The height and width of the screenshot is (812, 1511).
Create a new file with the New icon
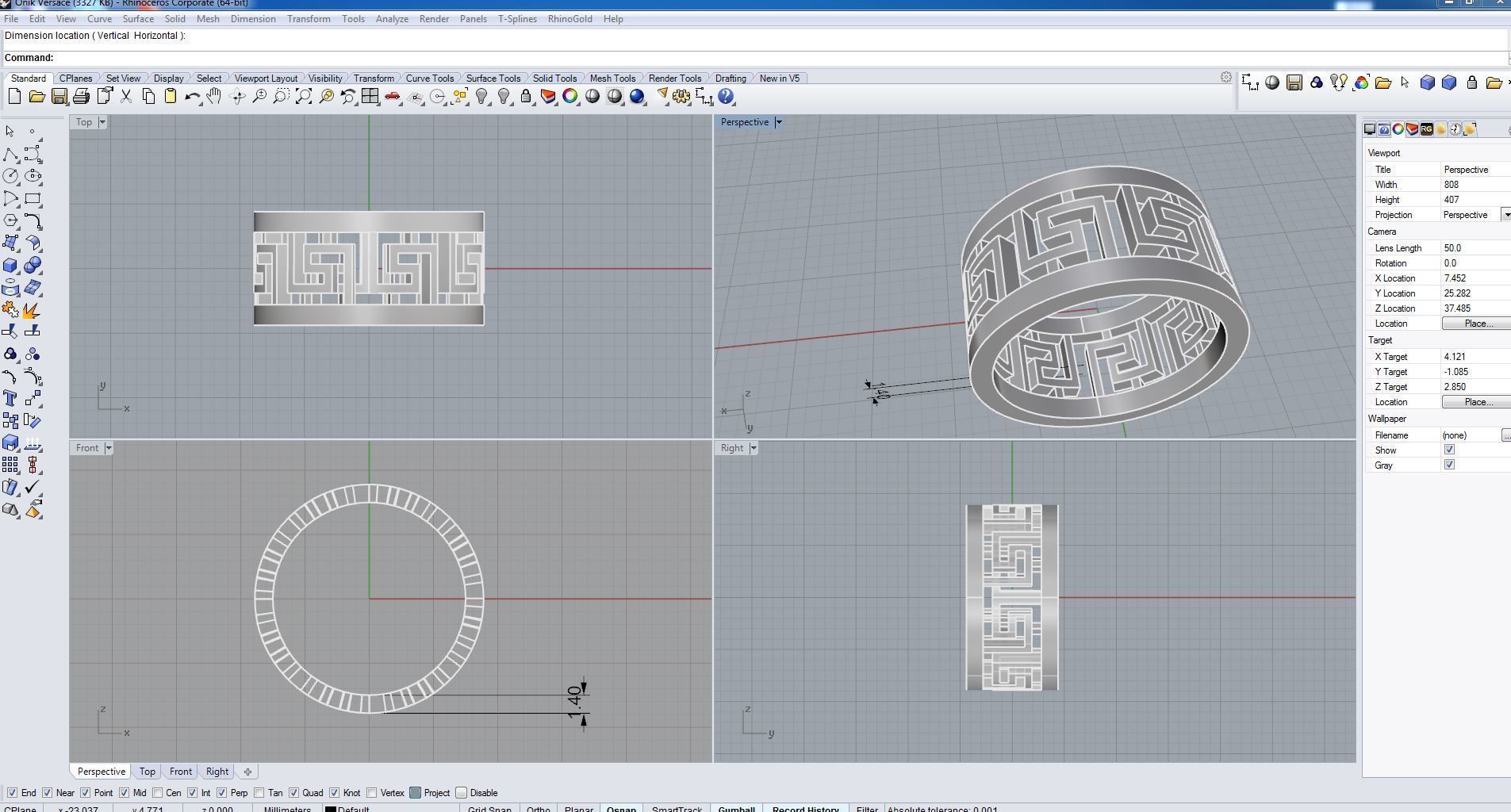click(x=14, y=97)
